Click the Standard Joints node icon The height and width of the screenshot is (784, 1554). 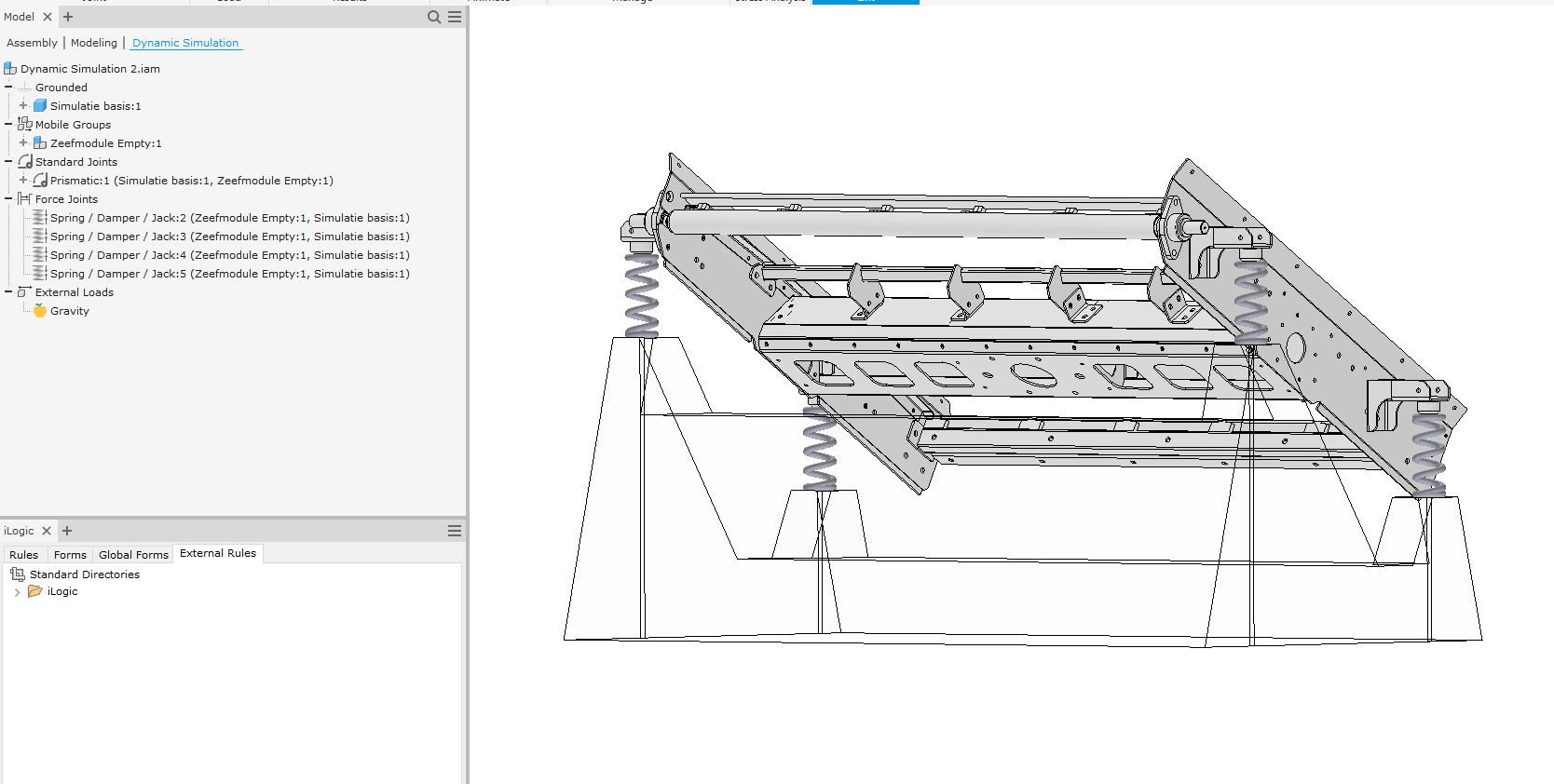[25, 161]
